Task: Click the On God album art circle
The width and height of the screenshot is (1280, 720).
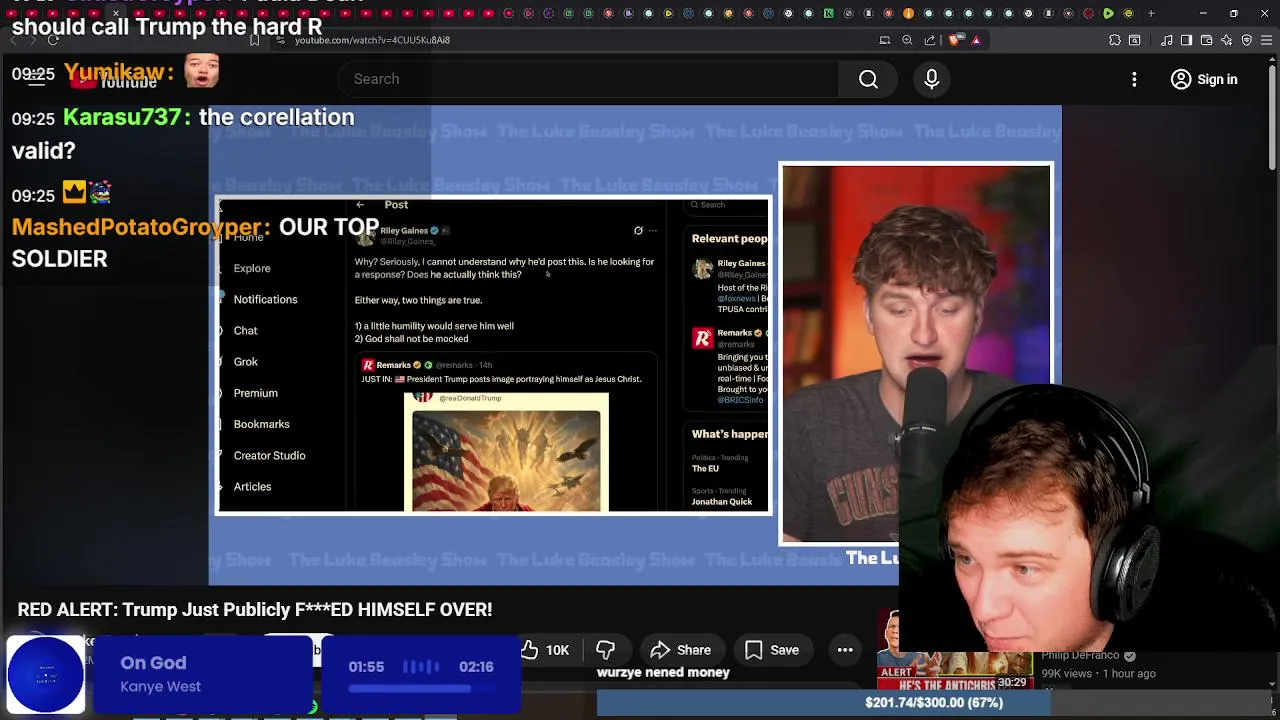Action: [x=46, y=674]
